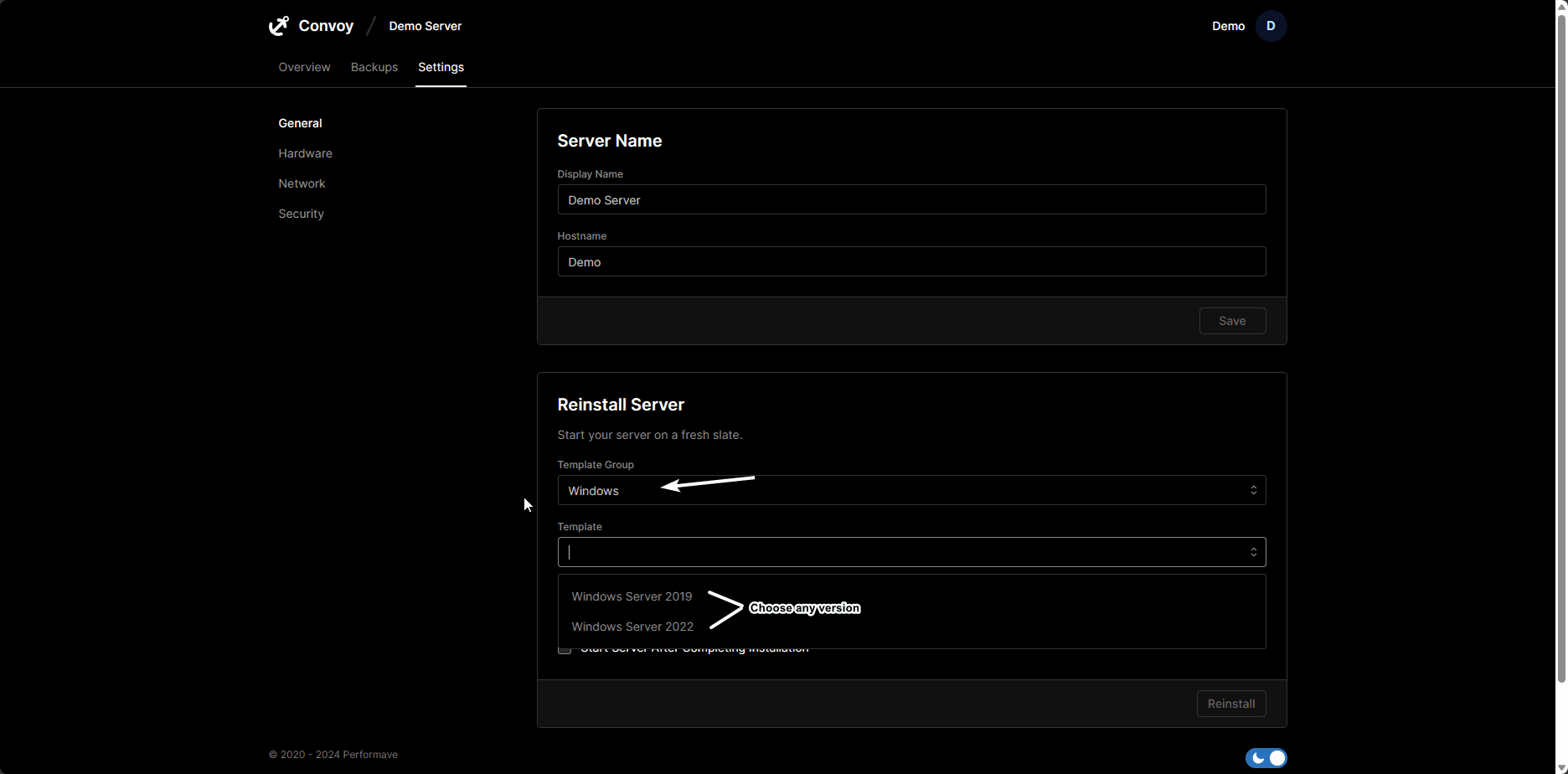
Task: Switch to the Backups tab
Action: (374, 67)
